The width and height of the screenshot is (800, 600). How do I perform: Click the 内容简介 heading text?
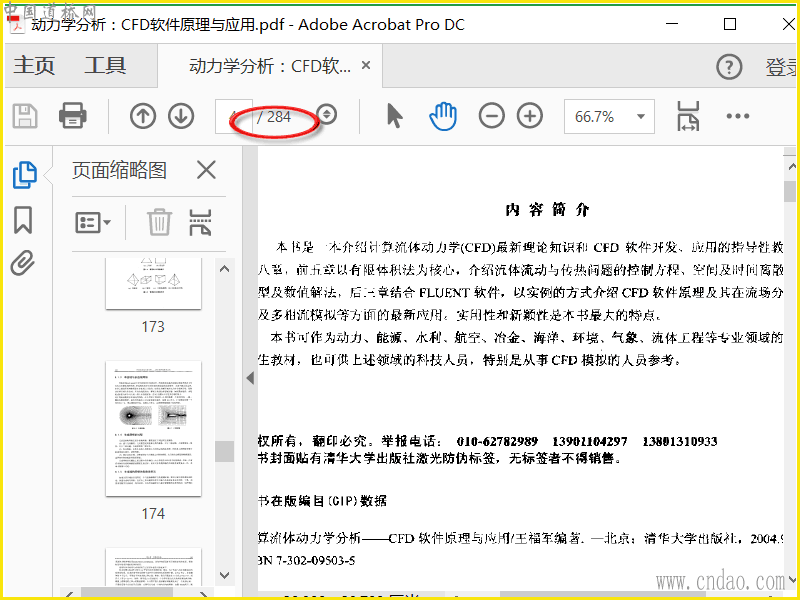(547, 210)
